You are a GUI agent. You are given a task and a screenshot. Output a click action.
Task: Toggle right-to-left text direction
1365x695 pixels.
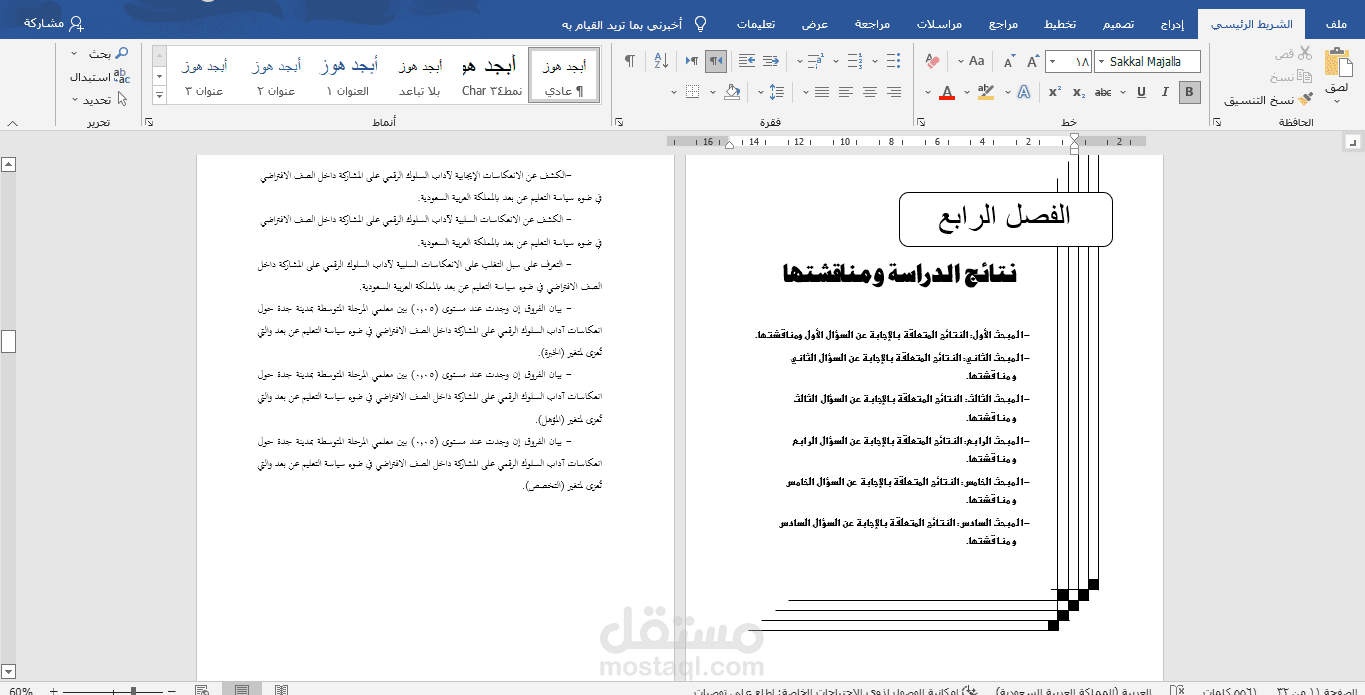point(716,62)
